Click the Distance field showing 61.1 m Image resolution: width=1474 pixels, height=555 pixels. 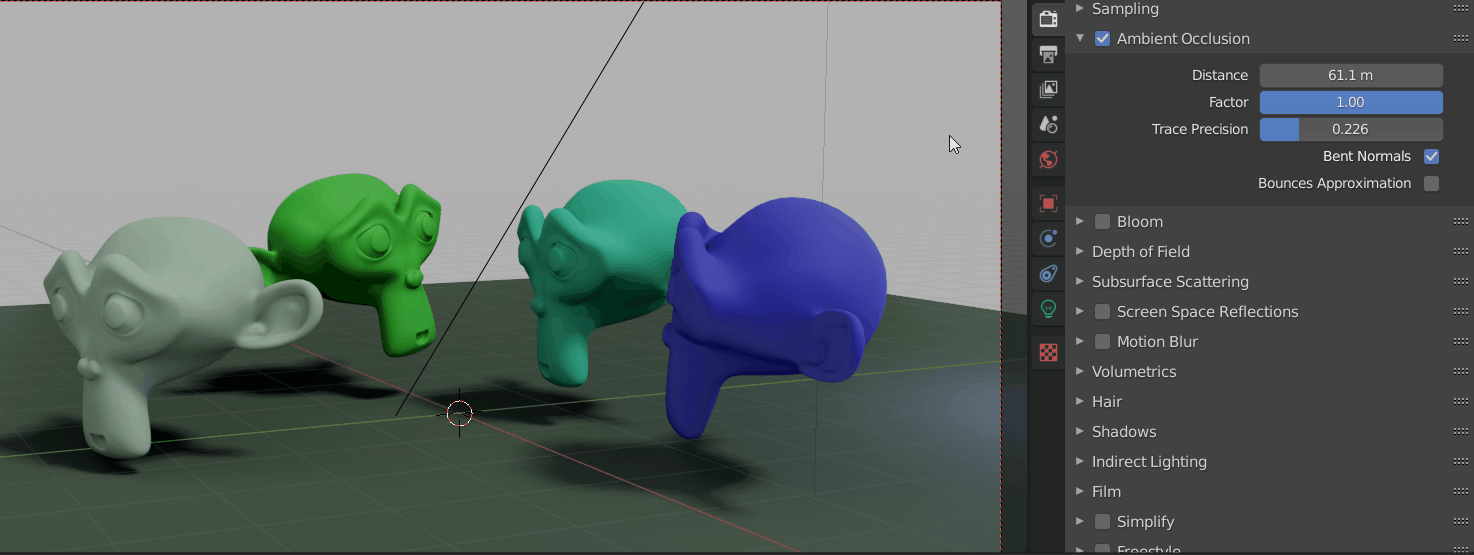click(1351, 75)
